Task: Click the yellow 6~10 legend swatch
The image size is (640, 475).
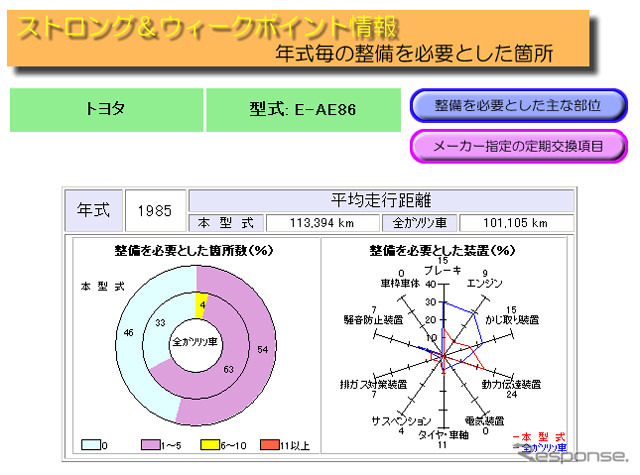Action: (210, 444)
